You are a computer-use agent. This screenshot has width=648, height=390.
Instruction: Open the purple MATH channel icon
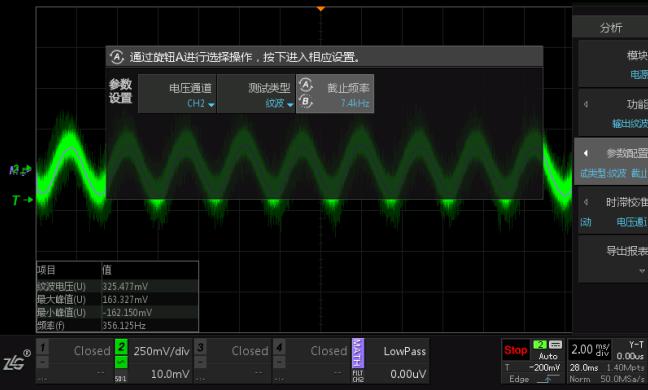point(357,353)
